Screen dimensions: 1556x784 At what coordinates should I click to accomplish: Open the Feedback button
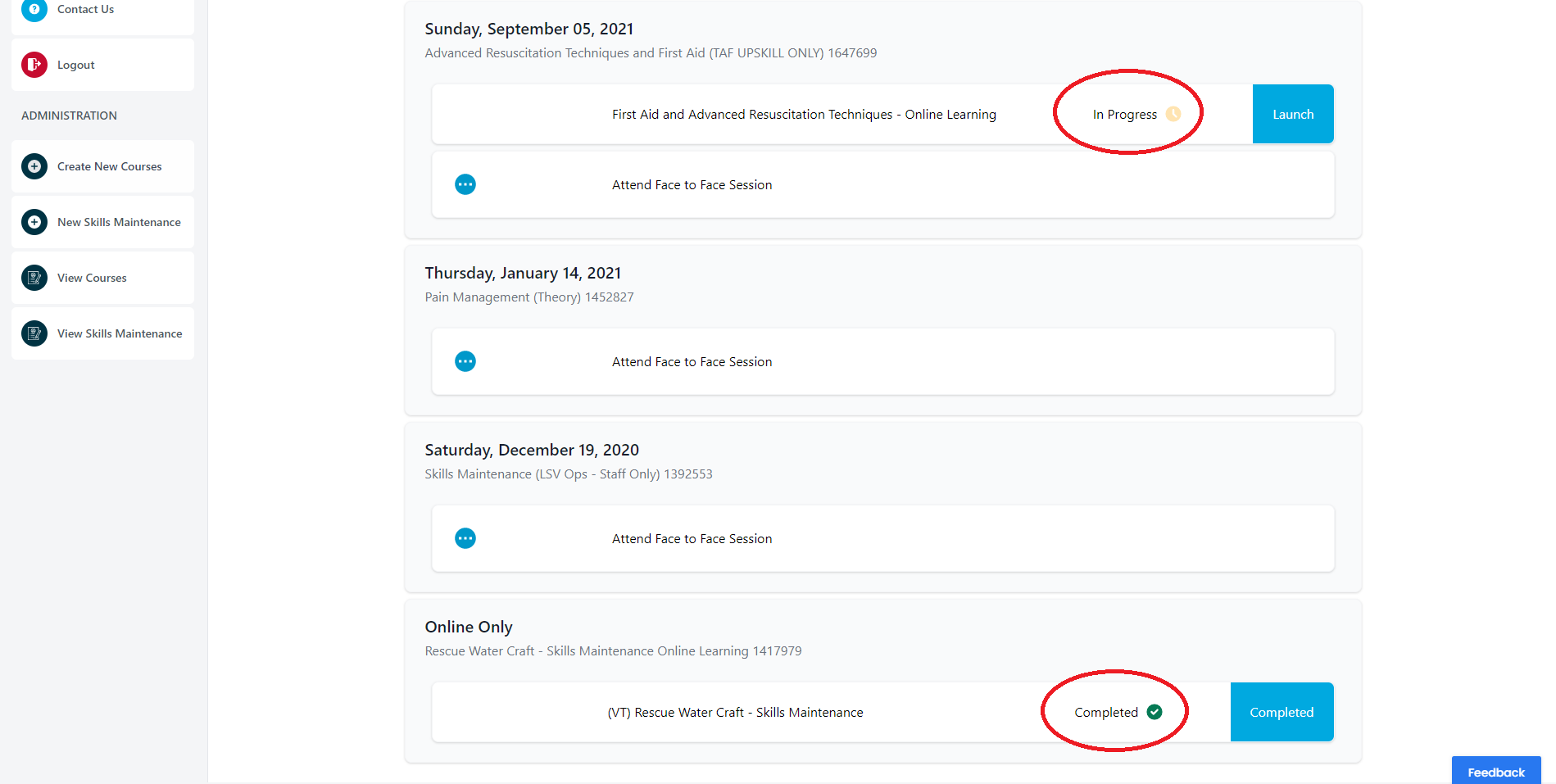point(1496,771)
